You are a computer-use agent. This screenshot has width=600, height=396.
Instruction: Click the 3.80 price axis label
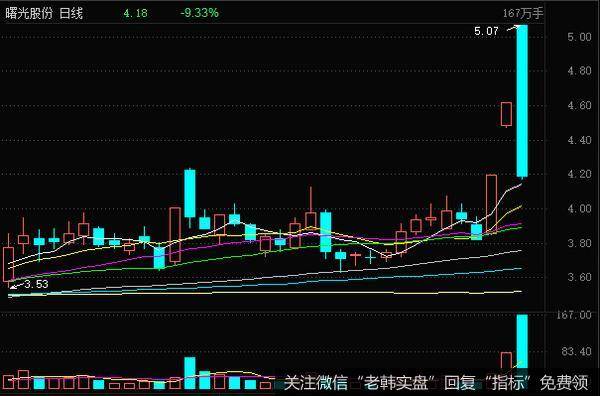[579, 243]
